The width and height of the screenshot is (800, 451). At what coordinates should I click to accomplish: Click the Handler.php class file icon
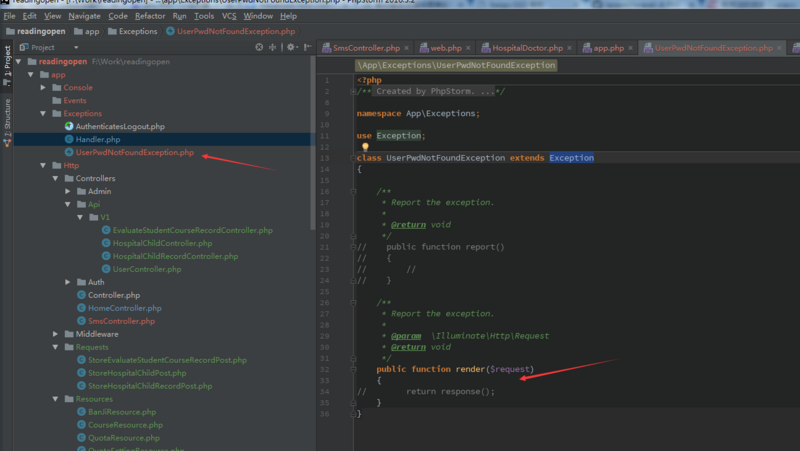coord(69,140)
